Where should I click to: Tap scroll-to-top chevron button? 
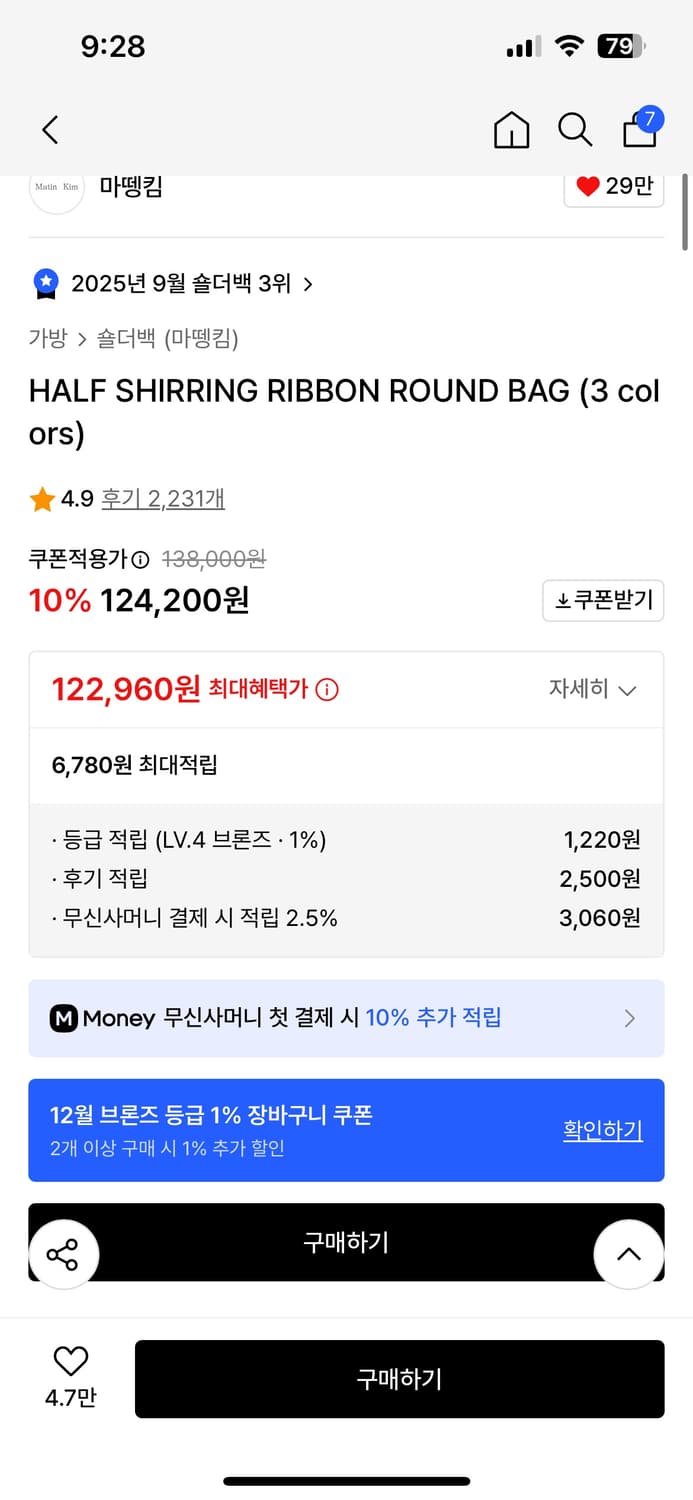click(628, 1253)
